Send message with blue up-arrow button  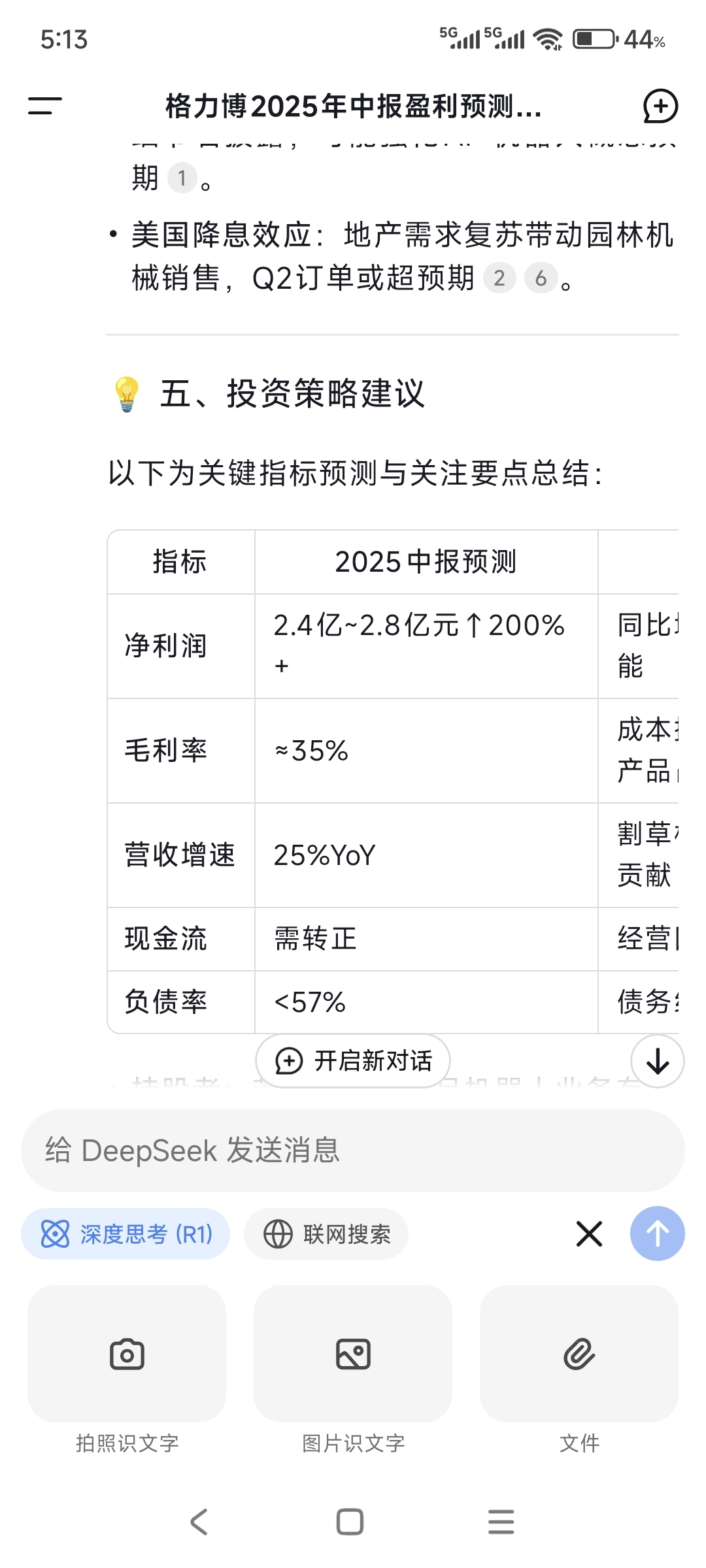pyautogui.click(x=658, y=1233)
